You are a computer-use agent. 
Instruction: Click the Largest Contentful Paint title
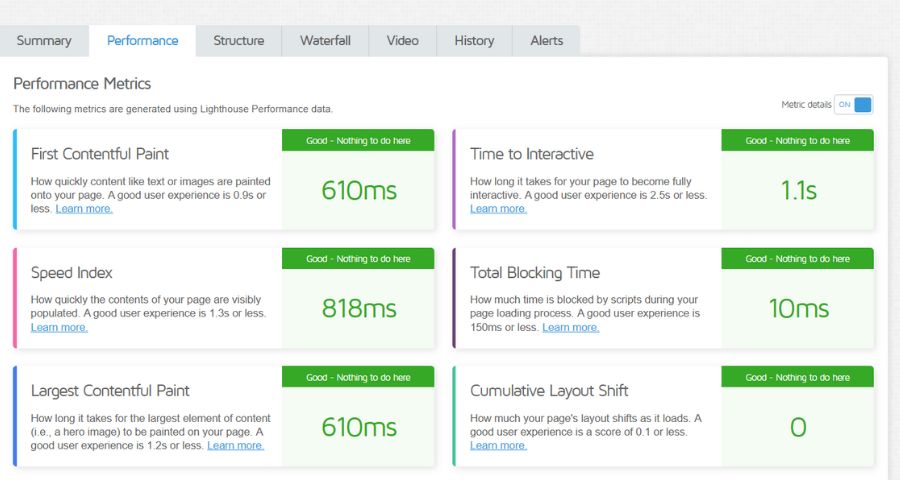[x=110, y=391]
